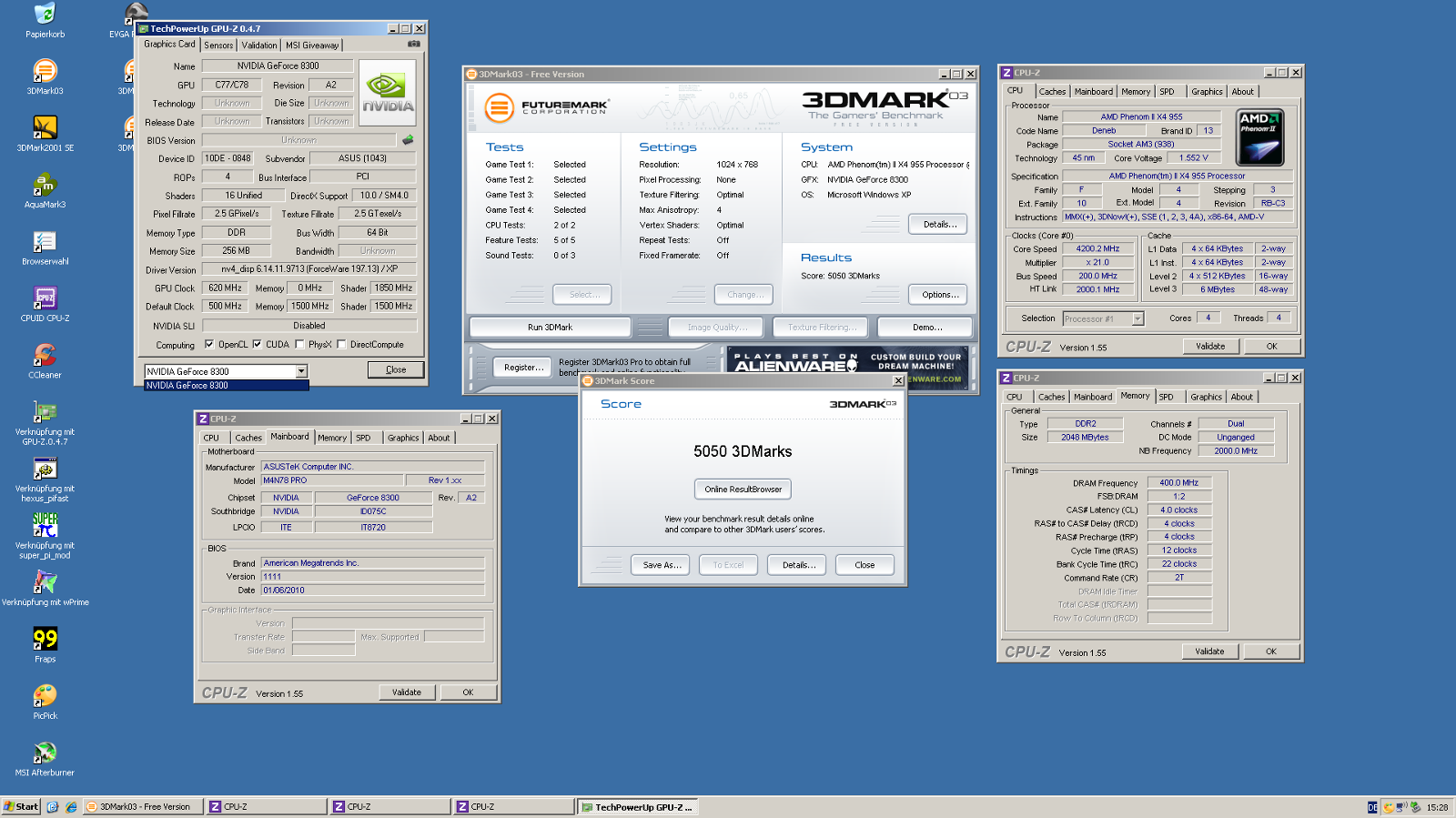This screenshot has width=1456, height=818.
Task: Open the PicPick desktop icon
Action: tap(45, 695)
